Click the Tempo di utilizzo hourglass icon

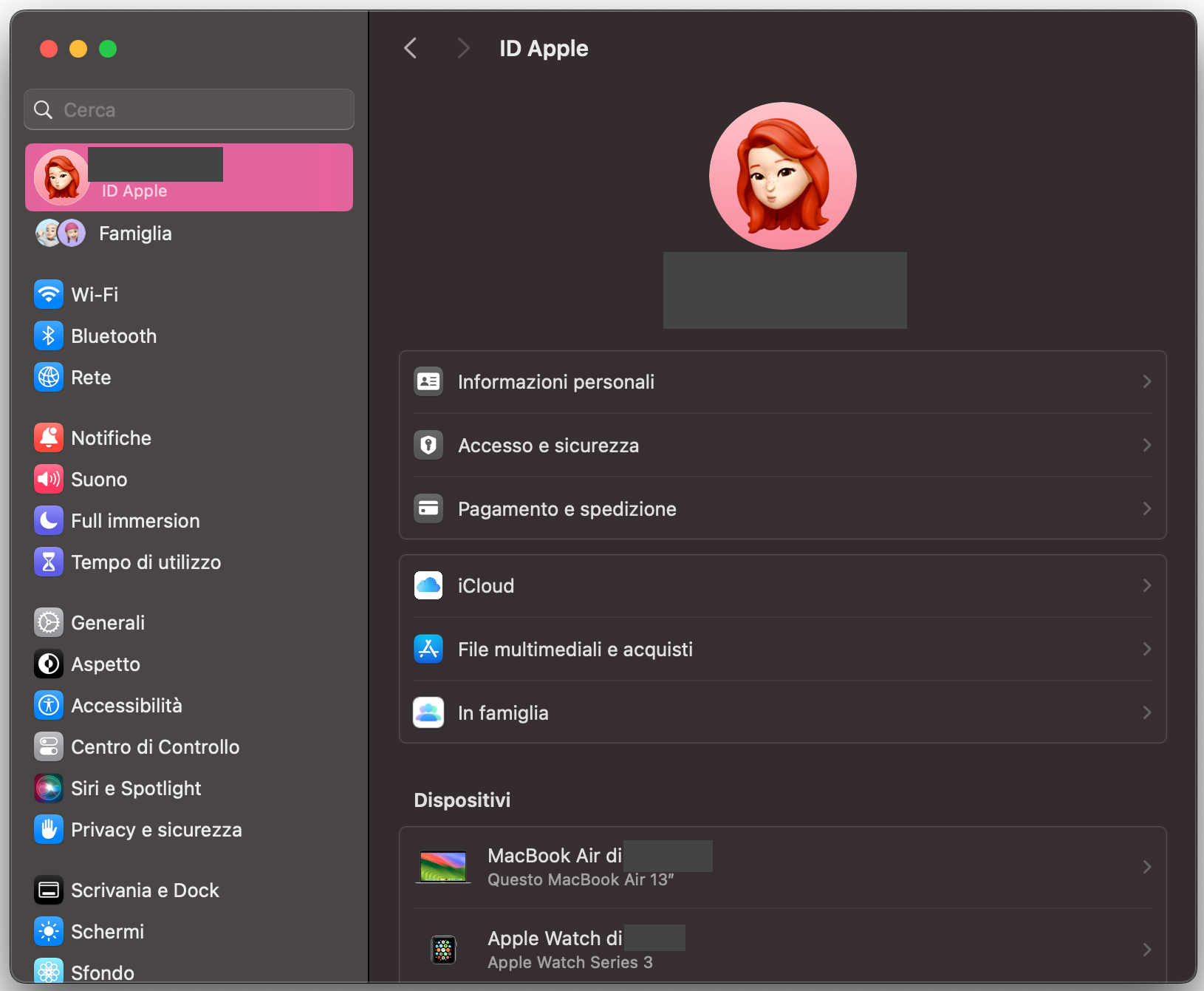[x=48, y=562]
